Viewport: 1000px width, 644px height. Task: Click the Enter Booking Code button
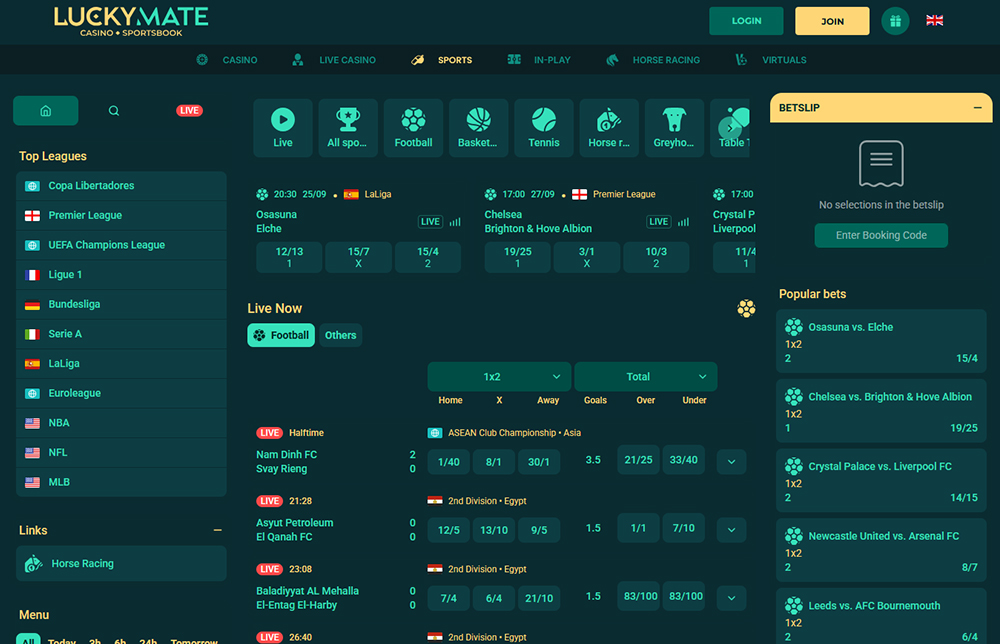pos(881,235)
